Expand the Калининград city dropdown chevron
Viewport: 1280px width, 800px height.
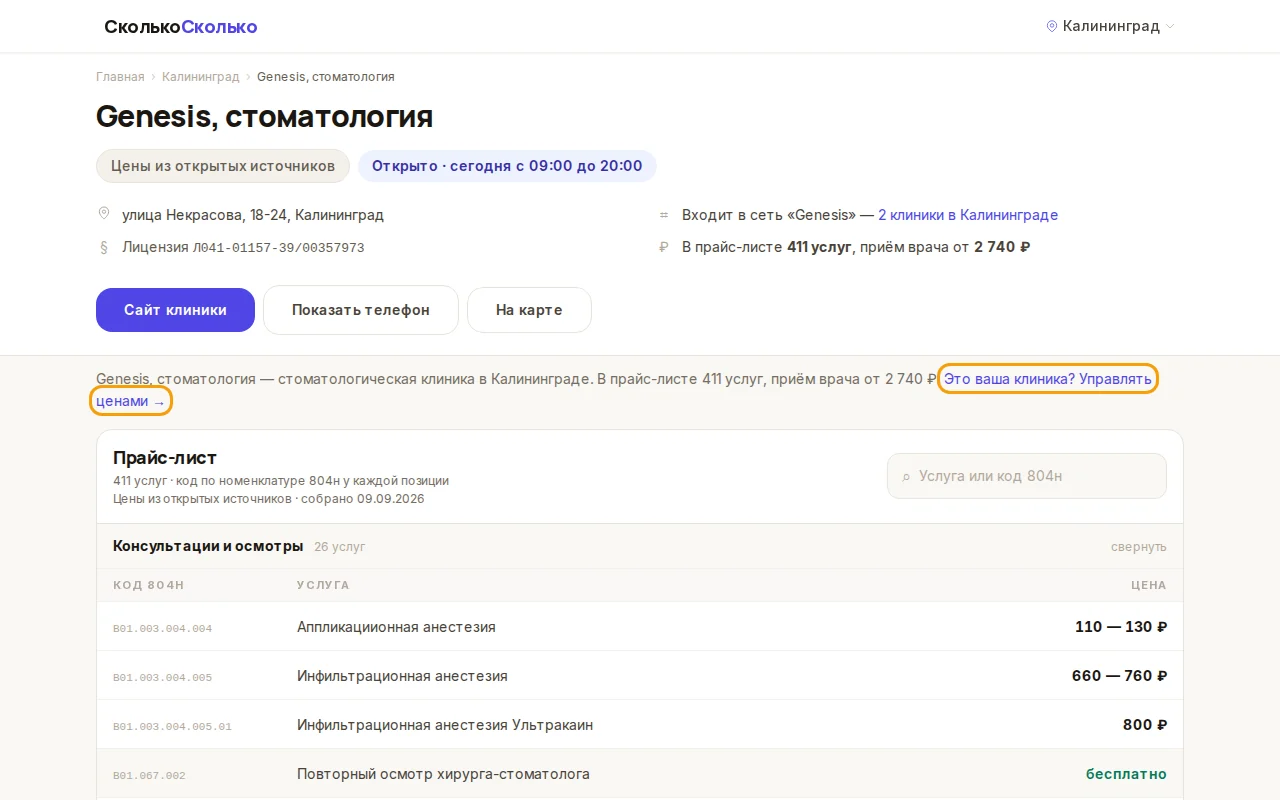(1171, 27)
